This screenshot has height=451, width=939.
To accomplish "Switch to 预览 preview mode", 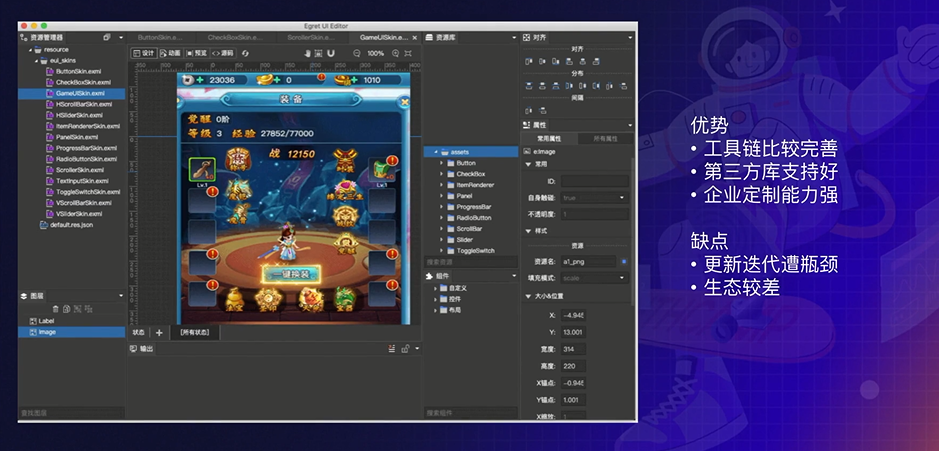I will coord(196,53).
